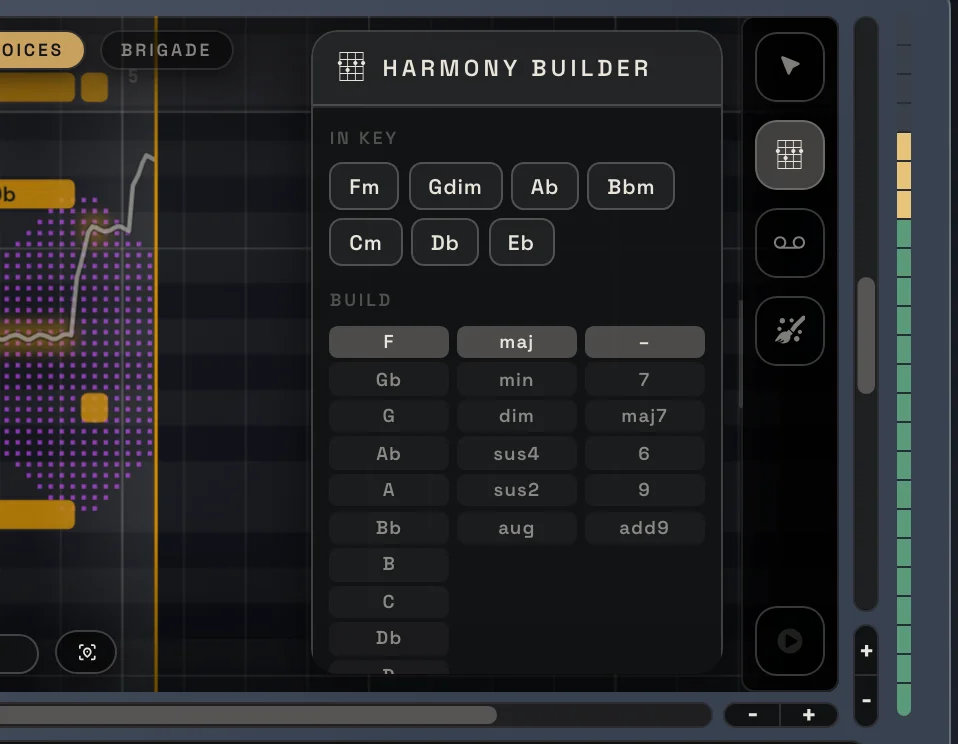Click the locate focus icon button
This screenshot has width=958, height=744.
[86, 652]
